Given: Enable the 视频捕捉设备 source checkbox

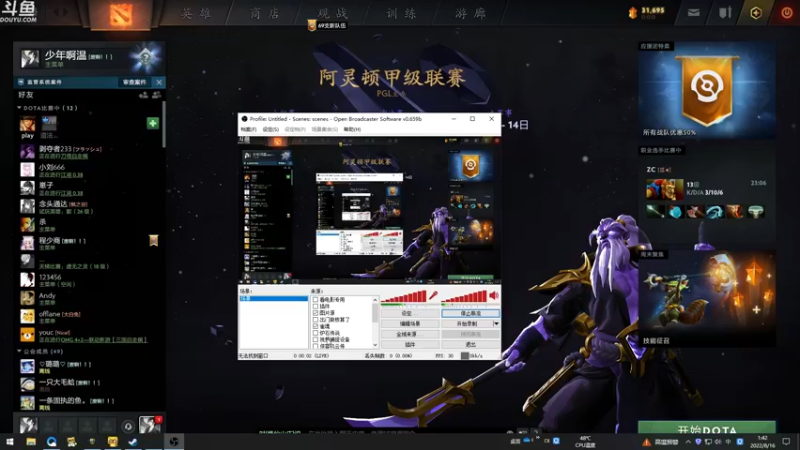Looking at the screenshot, I should [x=315, y=339].
